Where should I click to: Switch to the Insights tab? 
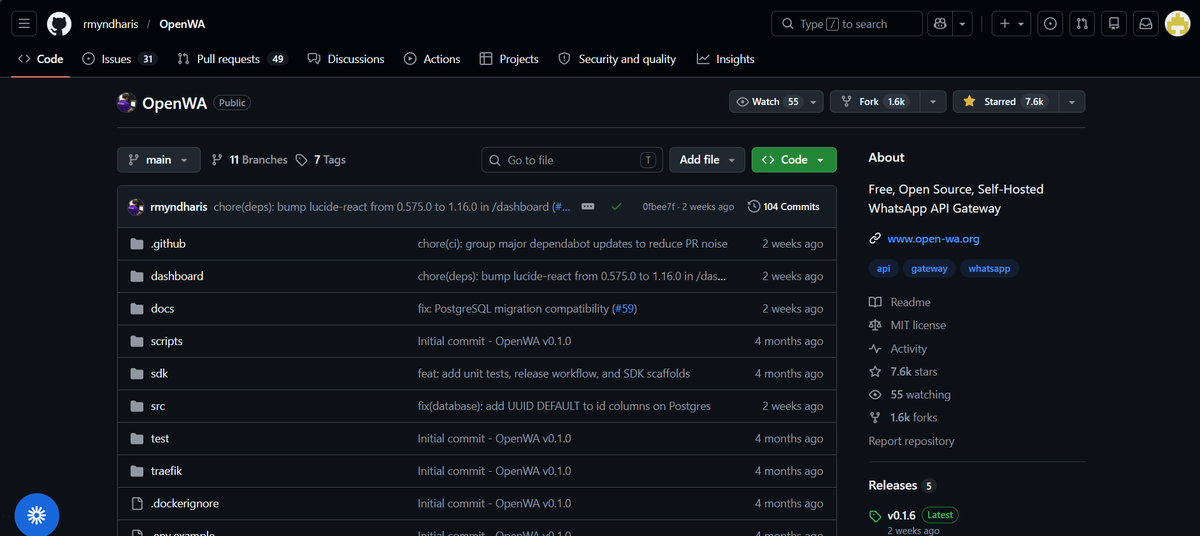[726, 59]
